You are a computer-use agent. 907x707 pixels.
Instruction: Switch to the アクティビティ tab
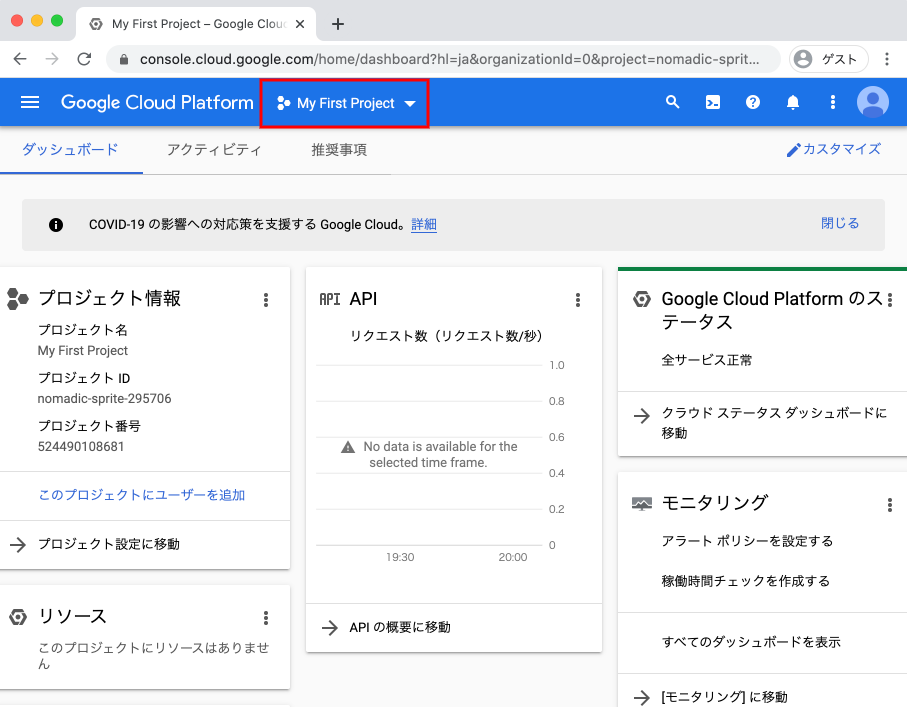click(x=214, y=150)
